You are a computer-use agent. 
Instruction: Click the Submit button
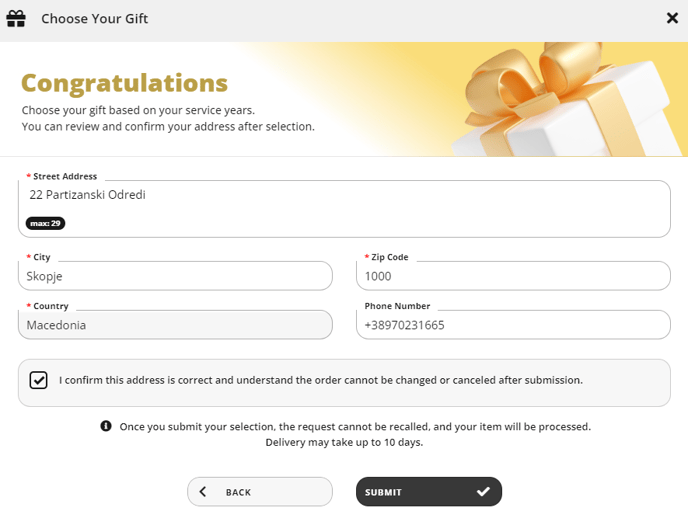[429, 492]
